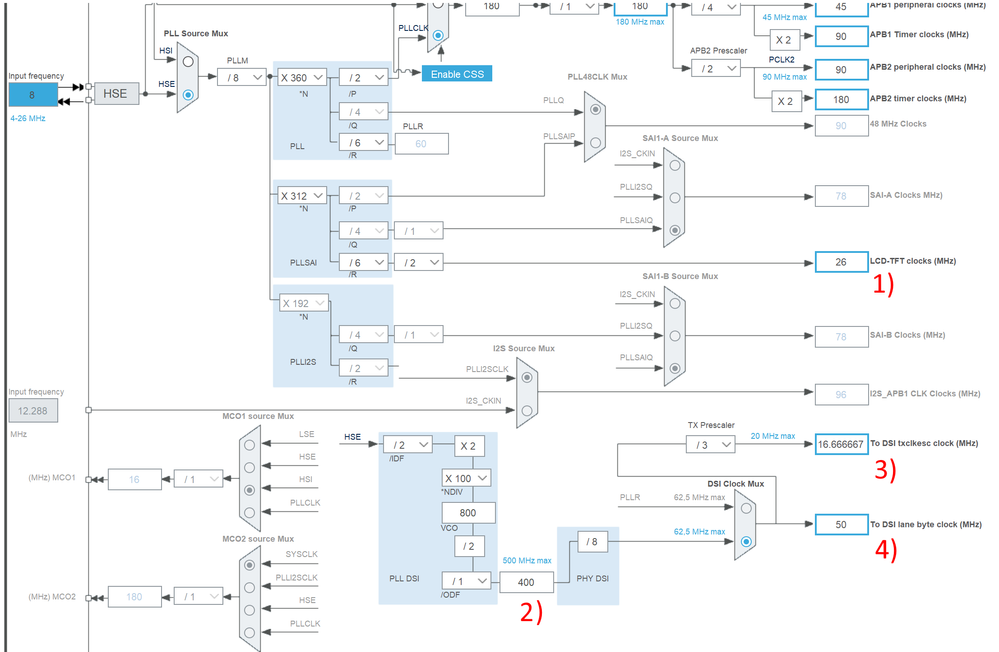This screenshot has height=652, width=999.
Task: Open the /2 divider feeding LCD-TFT clocks
Action: (419, 263)
